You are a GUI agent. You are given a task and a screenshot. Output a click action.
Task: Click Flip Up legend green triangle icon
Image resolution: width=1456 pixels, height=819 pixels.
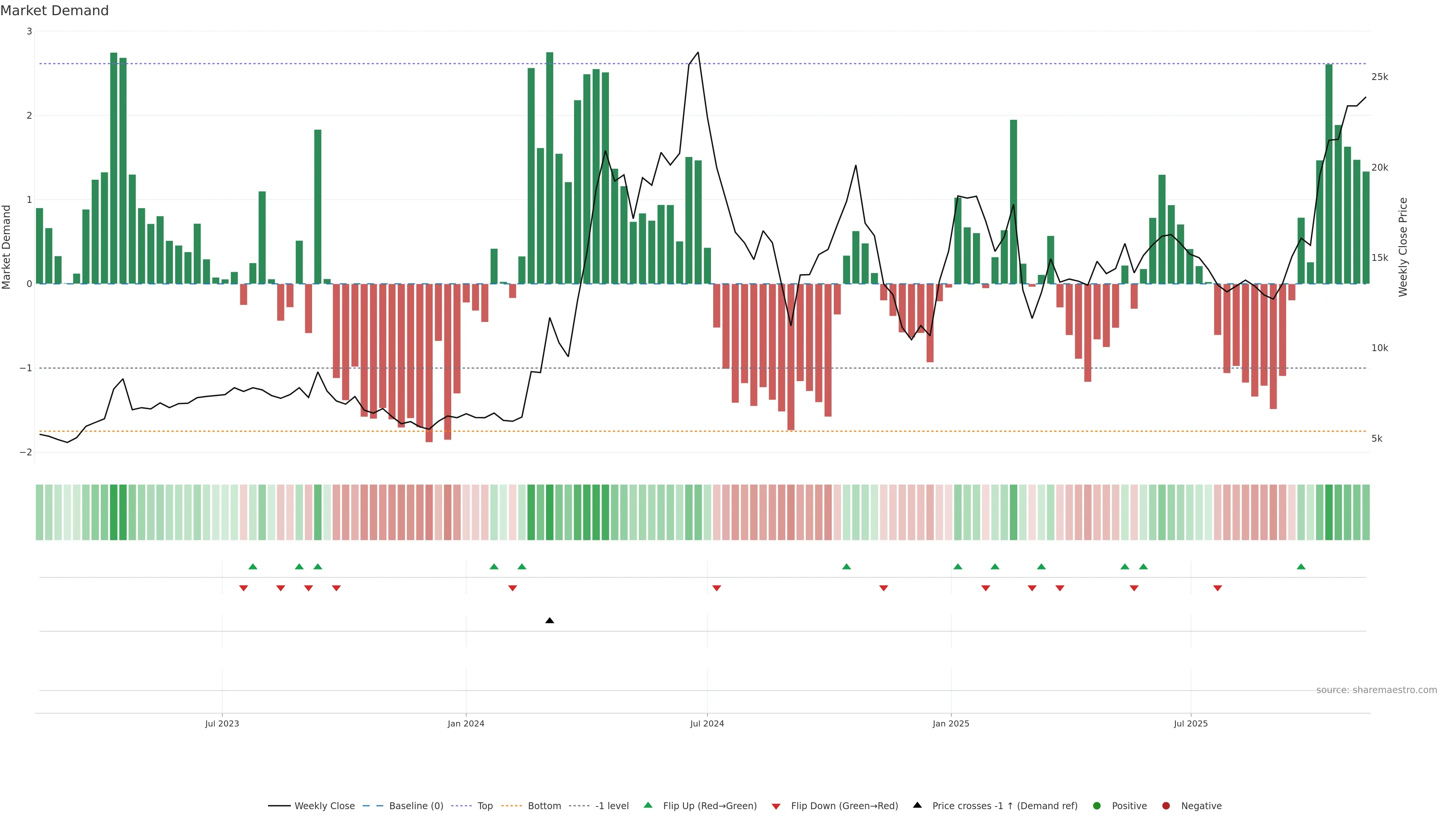click(x=648, y=805)
